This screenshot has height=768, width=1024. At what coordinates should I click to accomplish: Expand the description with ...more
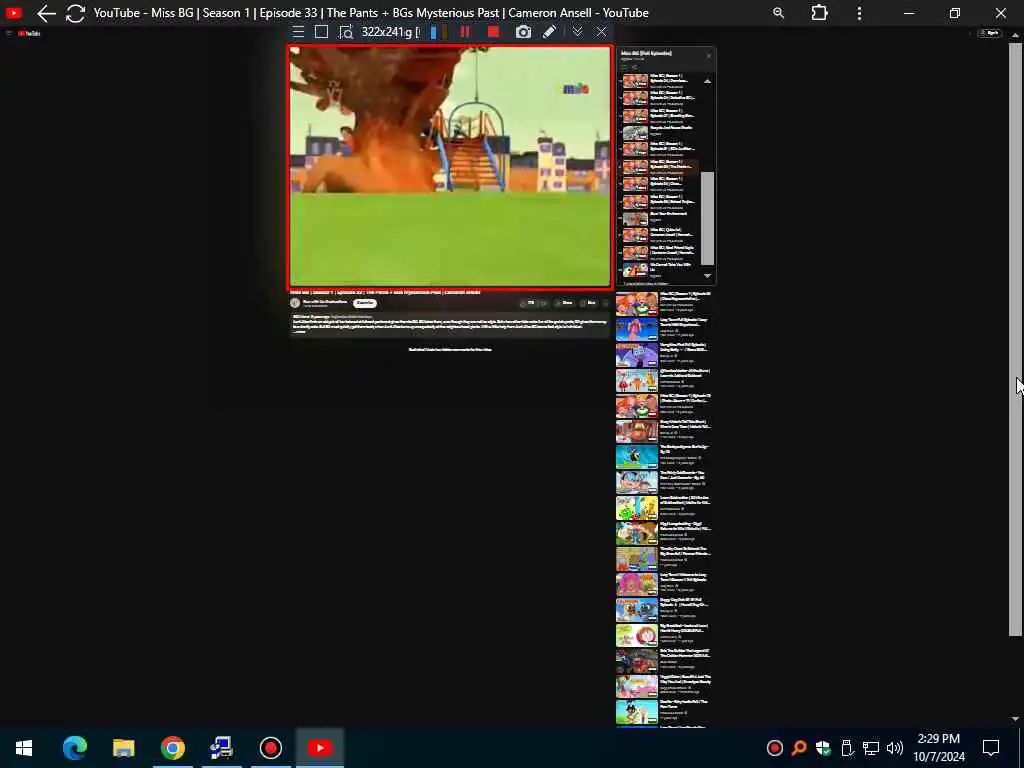(299, 332)
